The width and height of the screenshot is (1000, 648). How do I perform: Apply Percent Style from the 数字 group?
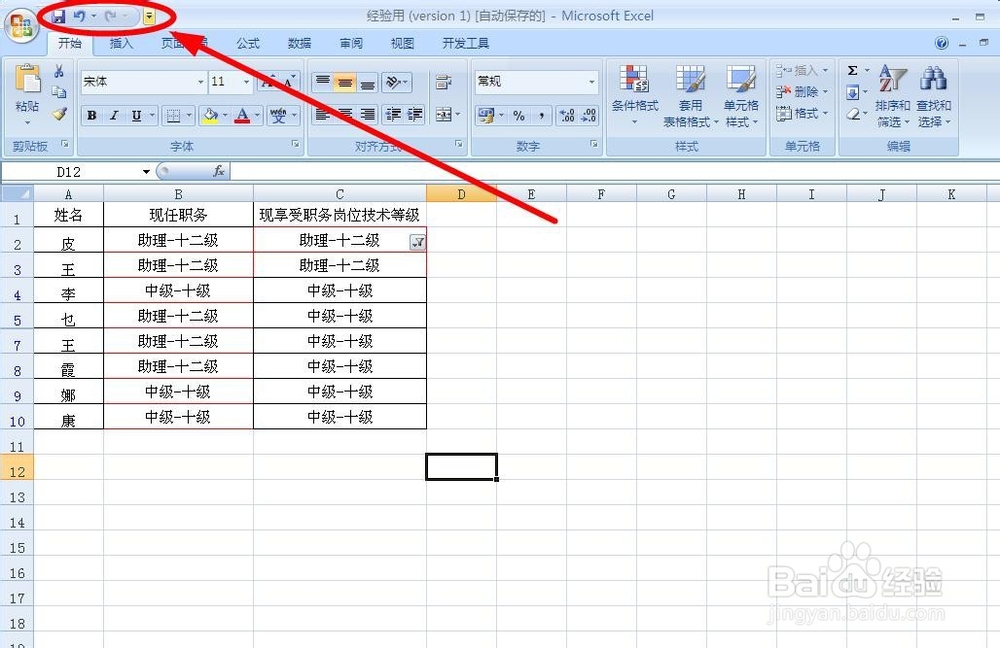(521, 115)
